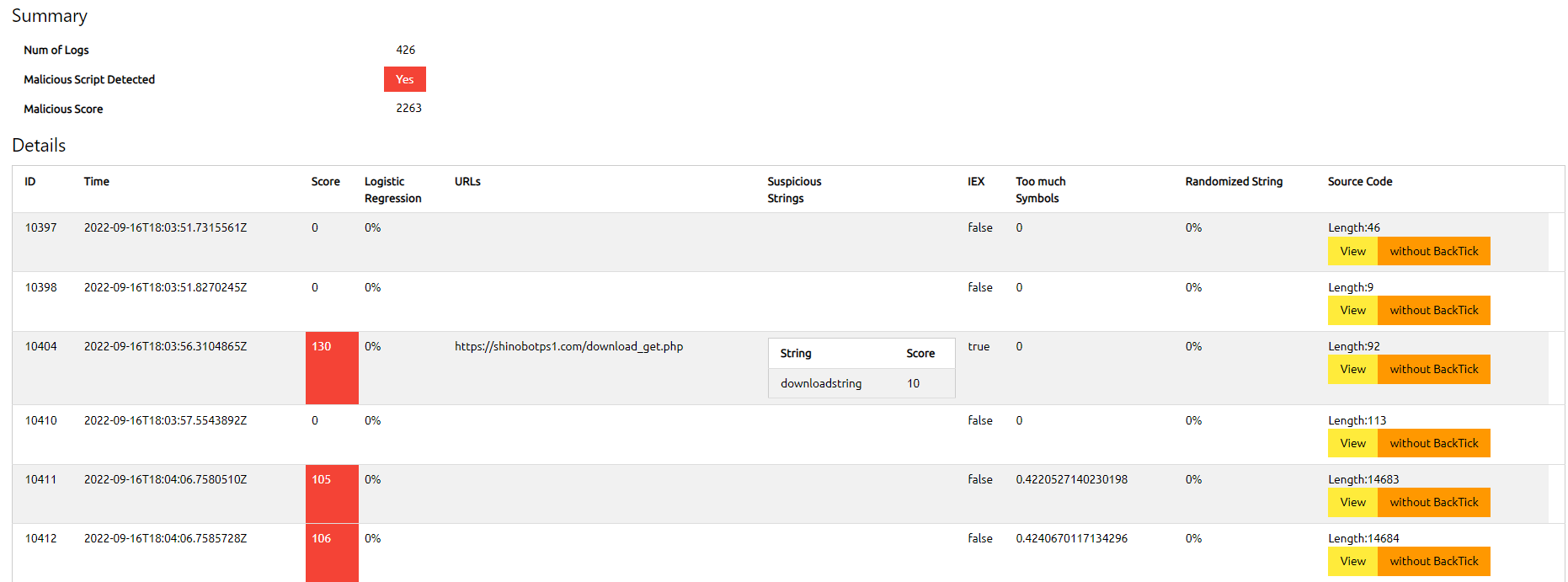Select the red 105 score cell
Image resolution: width=1568 pixels, height=582 pixels.
pos(332,494)
